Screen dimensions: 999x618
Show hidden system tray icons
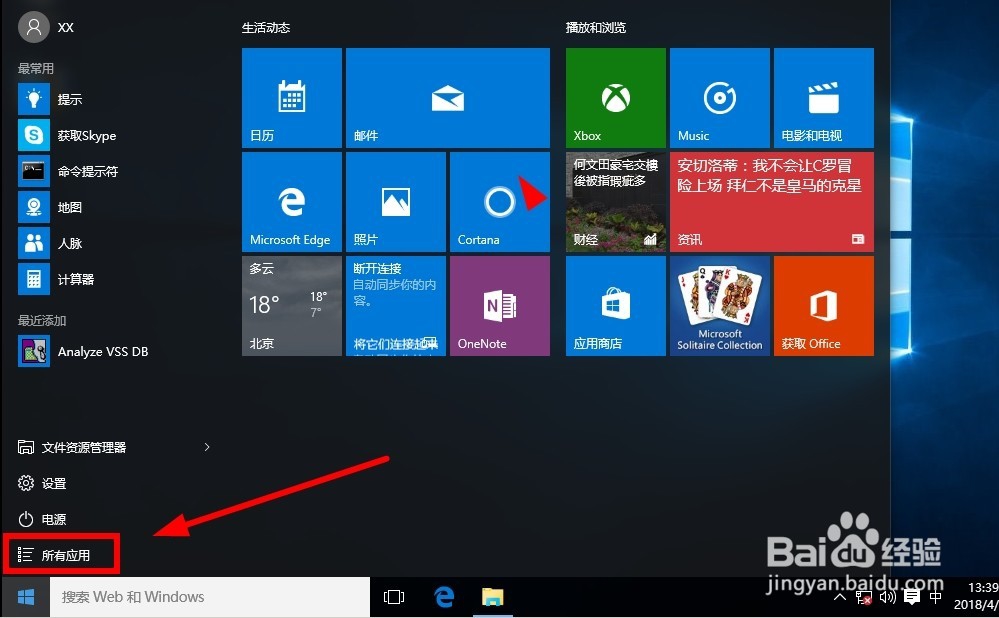840,597
